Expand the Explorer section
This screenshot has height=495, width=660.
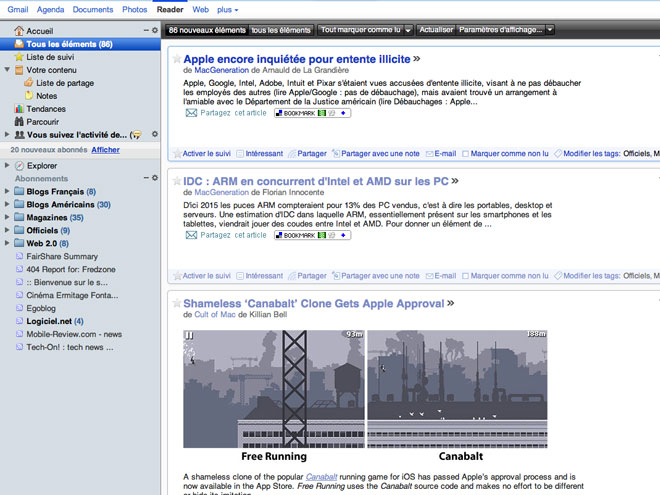click(x=7, y=165)
